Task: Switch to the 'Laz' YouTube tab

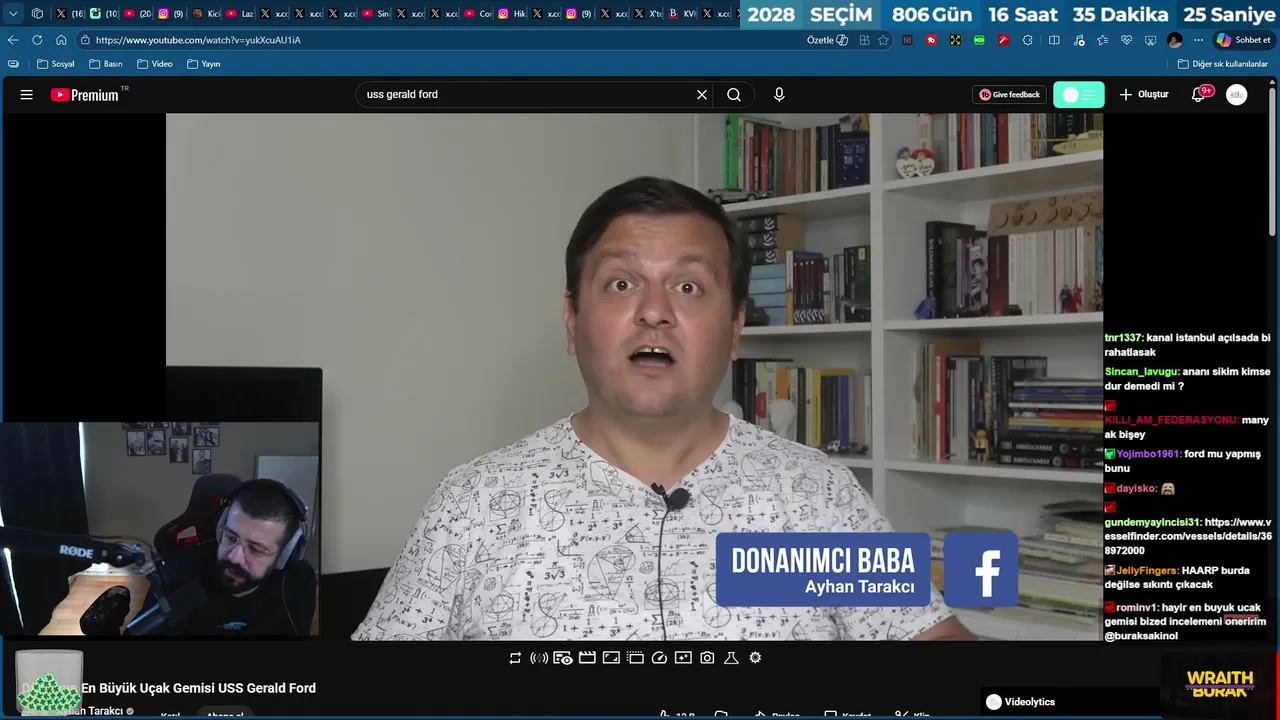Action: click(240, 14)
